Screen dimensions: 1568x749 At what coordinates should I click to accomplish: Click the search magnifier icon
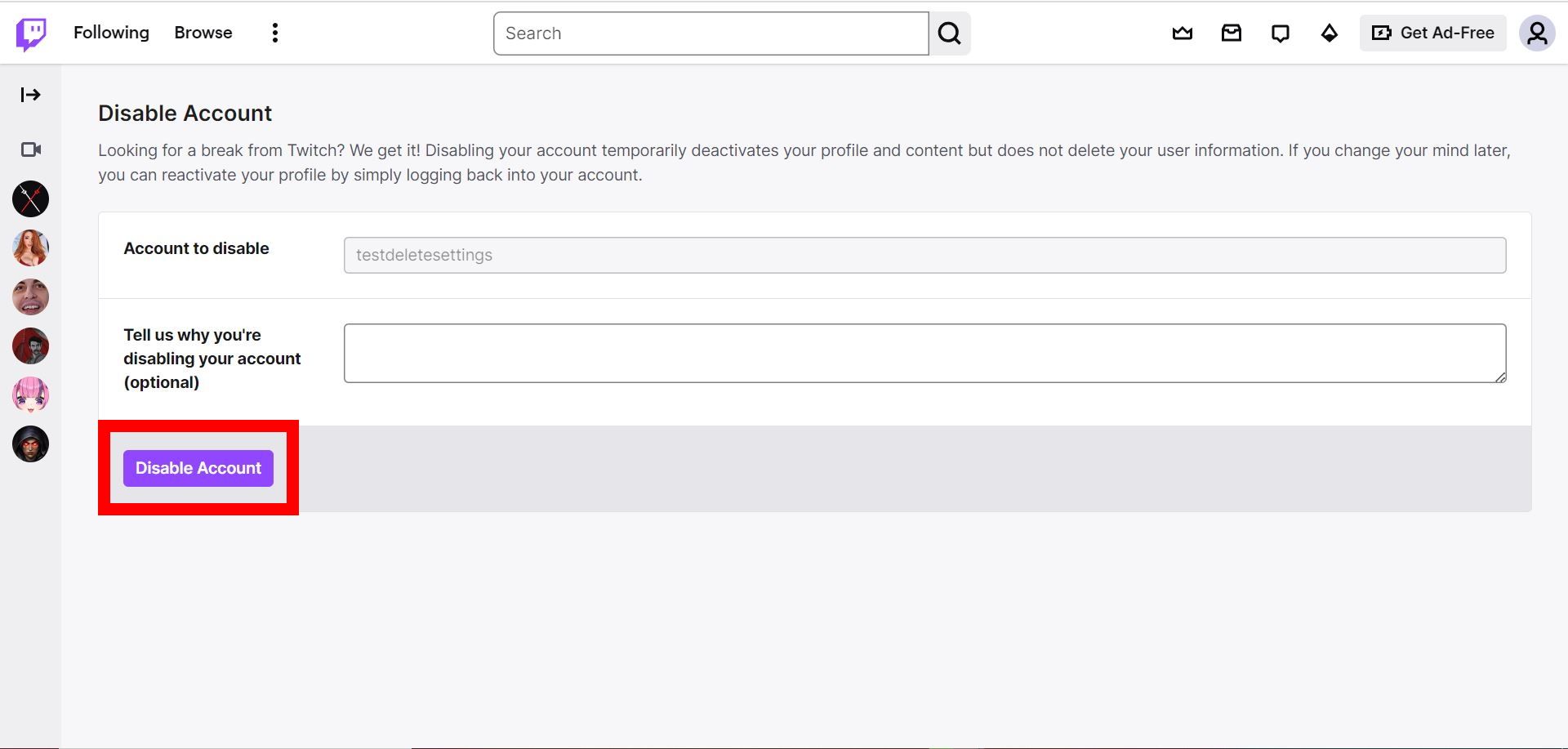(x=949, y=33)
